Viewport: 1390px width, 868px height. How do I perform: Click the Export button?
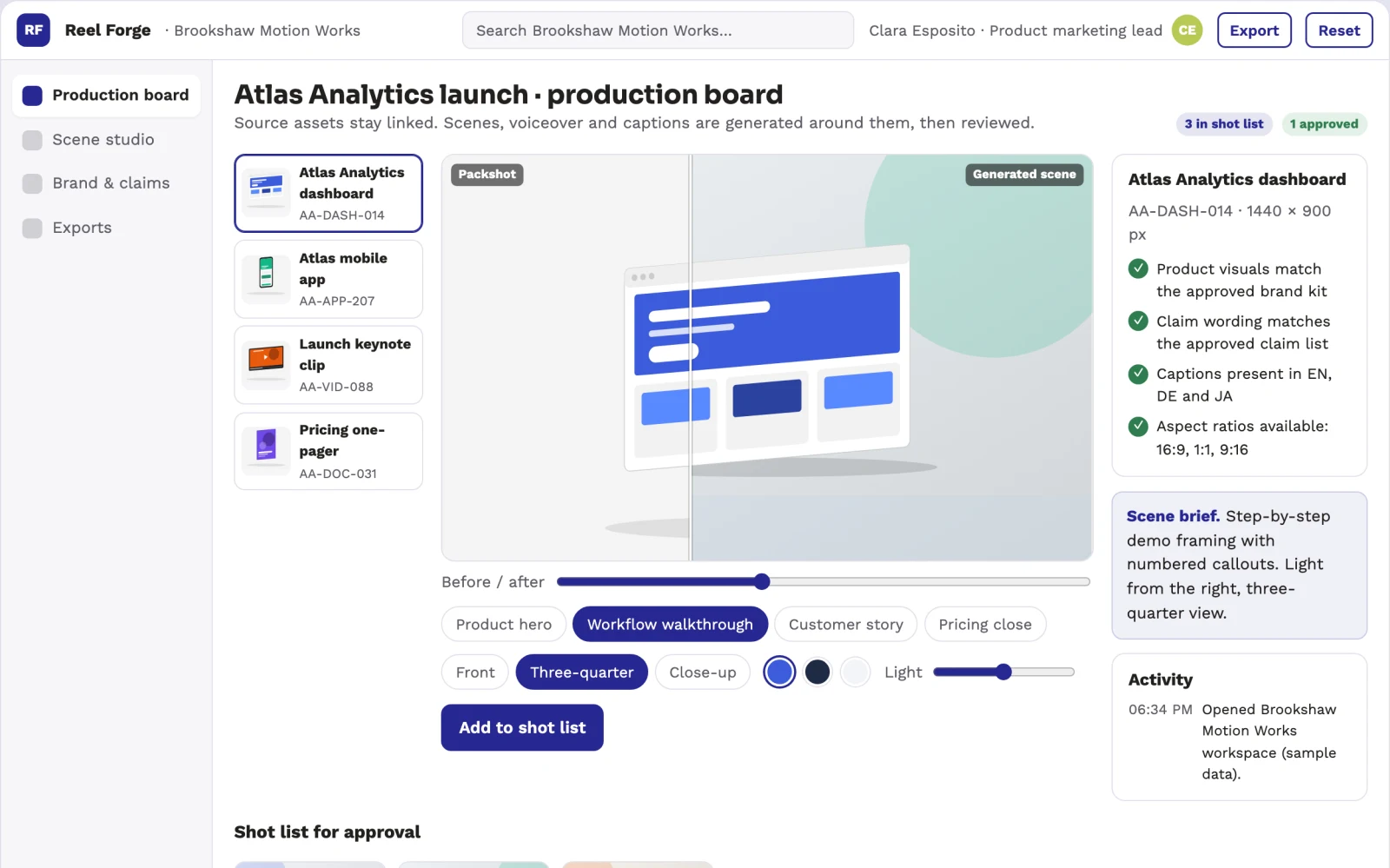point(1254,30)
